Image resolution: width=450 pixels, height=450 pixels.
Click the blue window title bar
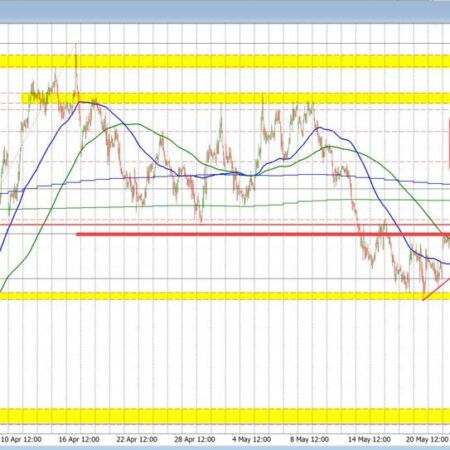[225, 12]
